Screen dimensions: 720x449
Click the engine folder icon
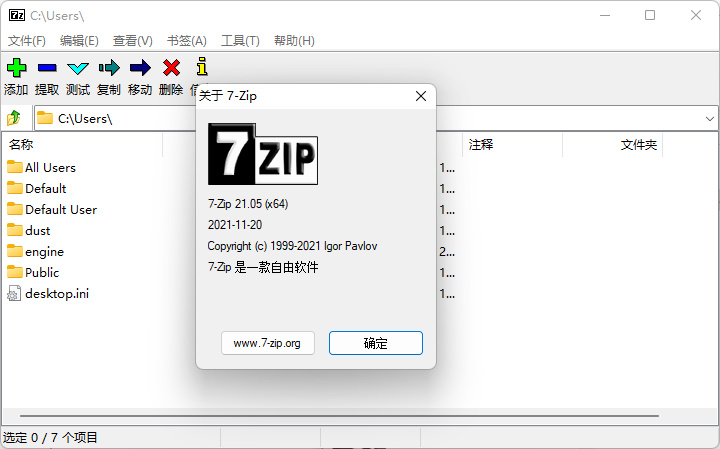[x=15, y=251]
